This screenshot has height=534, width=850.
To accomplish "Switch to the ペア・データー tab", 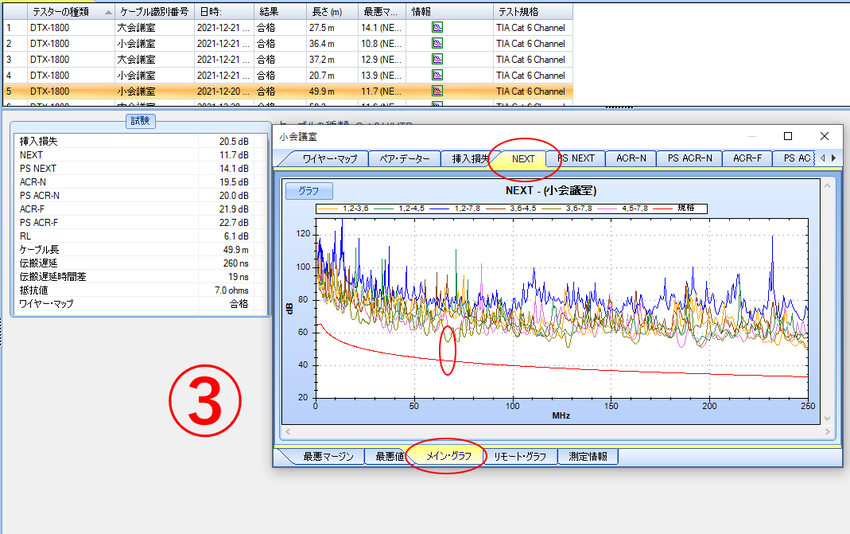I will pyautogui.click(x=404, y=159).
